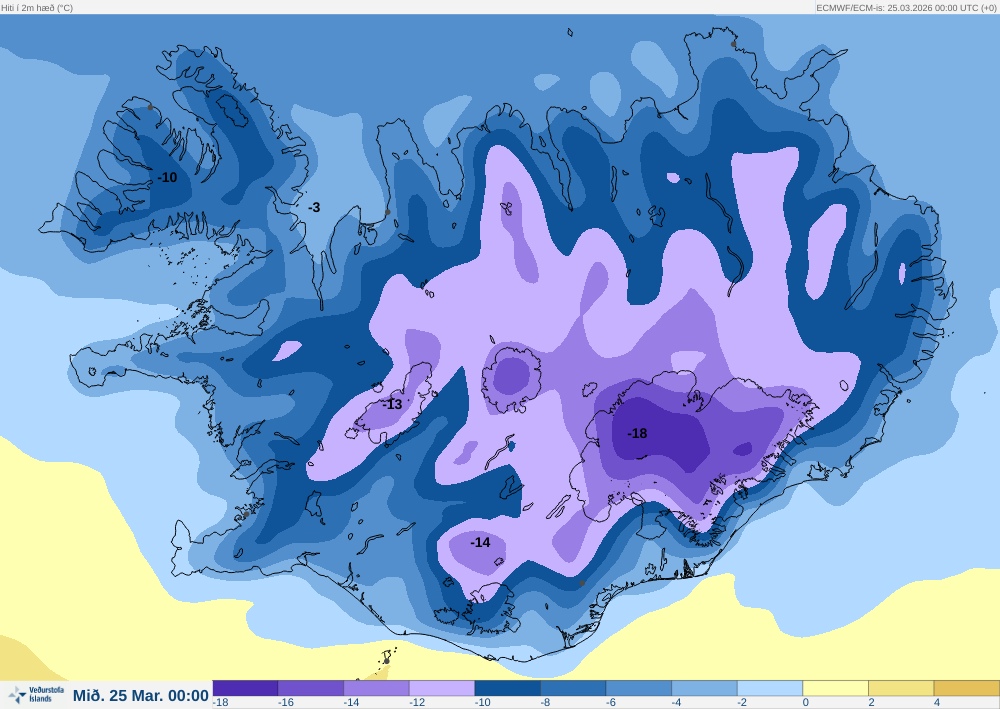
Task: Click the -16 value on the legend scale
Action: pos(286,703)
